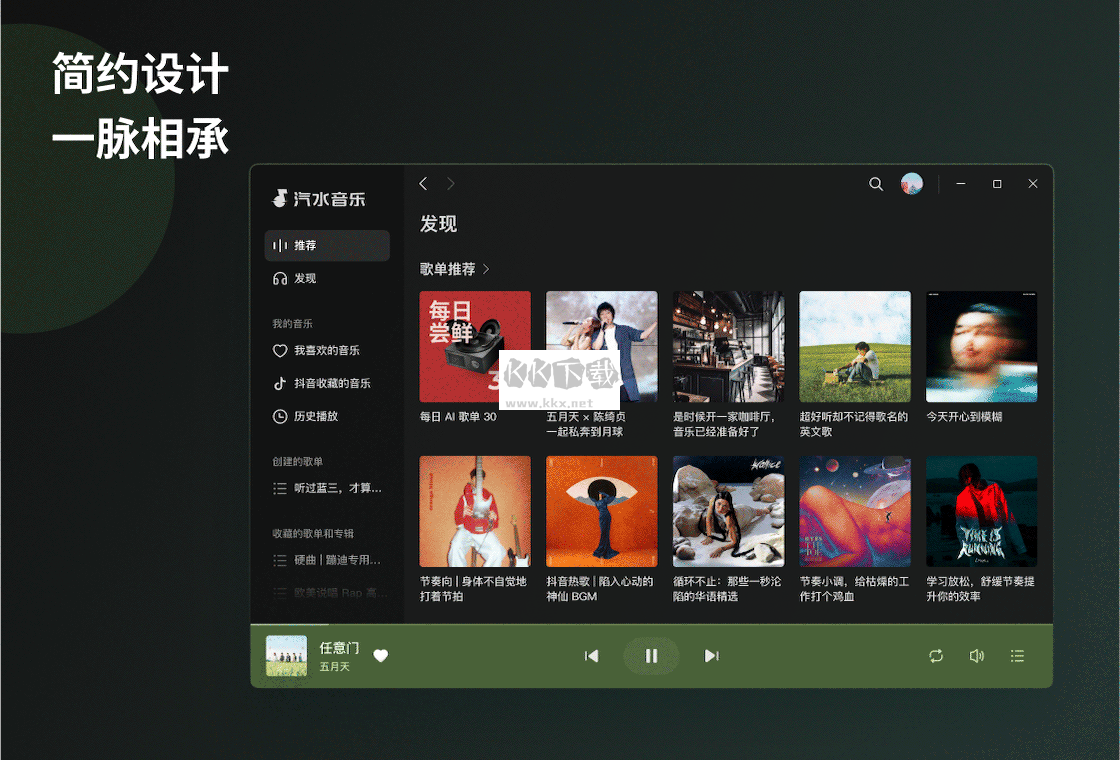Open the 每日 AI 歌单 30 cover

coord(474,346)
